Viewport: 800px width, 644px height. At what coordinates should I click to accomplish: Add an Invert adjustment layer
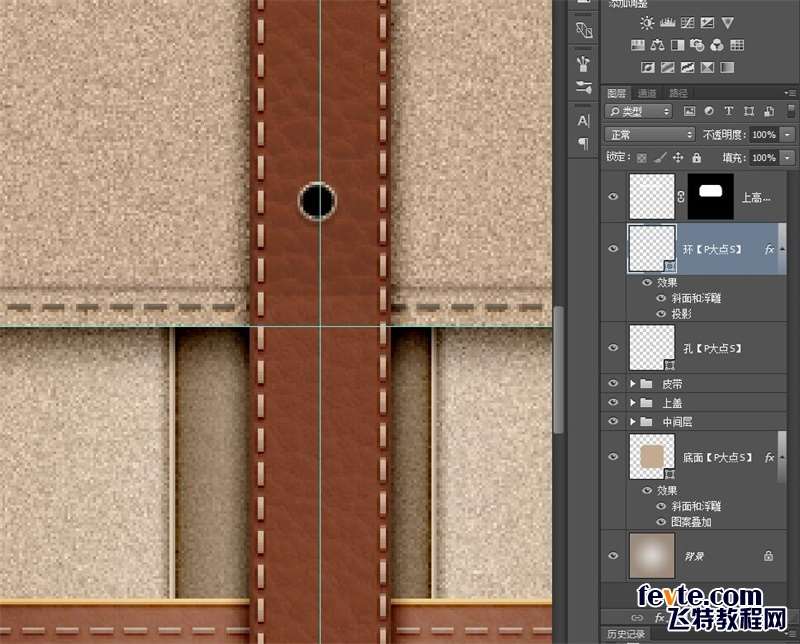point(648,67)
